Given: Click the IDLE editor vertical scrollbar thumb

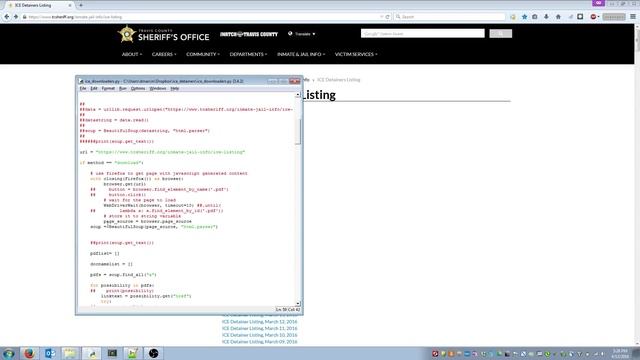Looking at the screenshot, I should tap(298, 131).
